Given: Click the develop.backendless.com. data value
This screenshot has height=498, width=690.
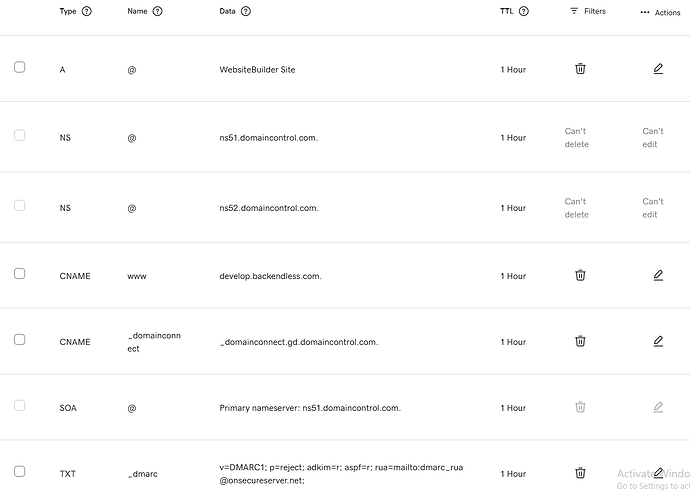Looking at the screenshot, I should pos(270,276).
